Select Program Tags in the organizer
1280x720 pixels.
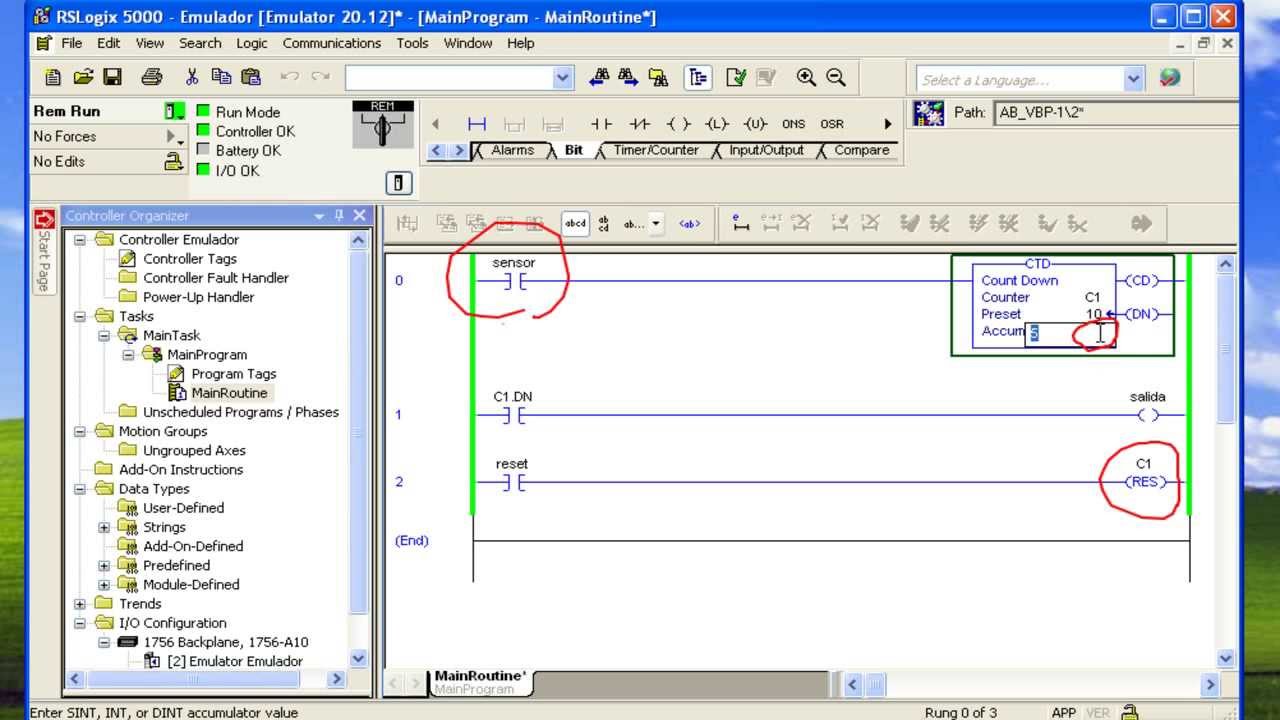click(234, 374)
